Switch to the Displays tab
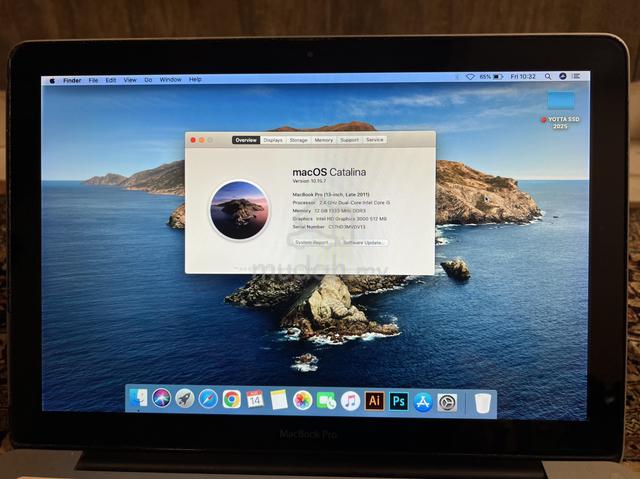 pos(273,140)
